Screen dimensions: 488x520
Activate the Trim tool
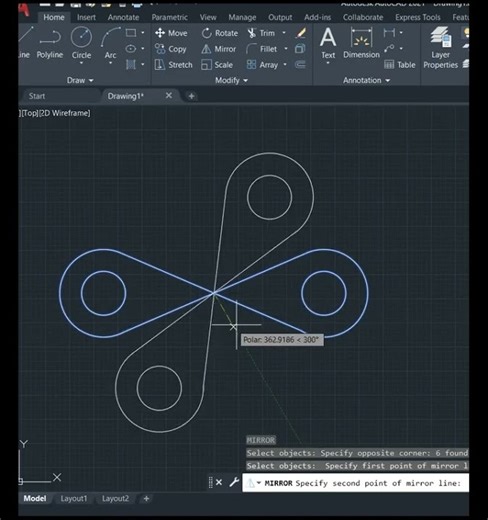point(261,33)
